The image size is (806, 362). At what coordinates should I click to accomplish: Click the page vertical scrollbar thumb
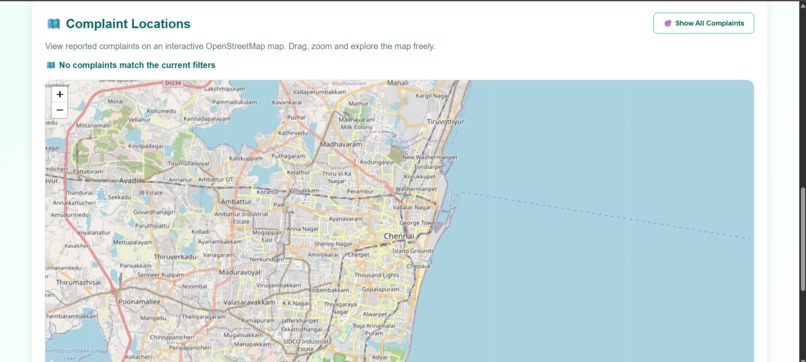coord(802,239)
